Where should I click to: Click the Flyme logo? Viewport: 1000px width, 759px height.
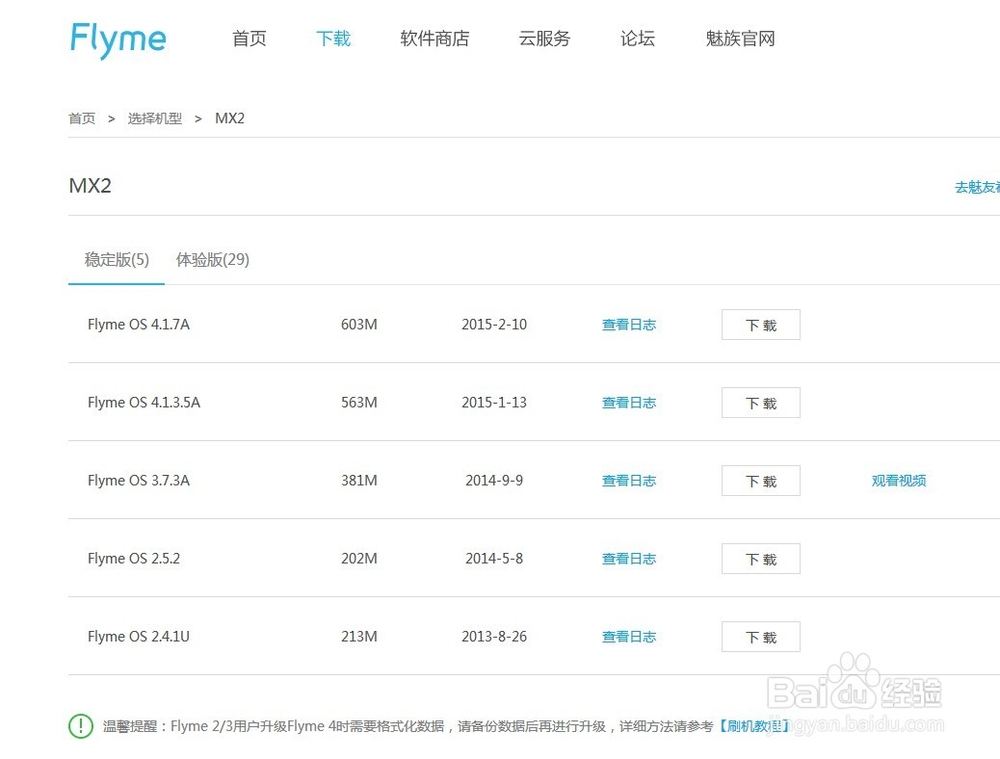tap(117, 38)
